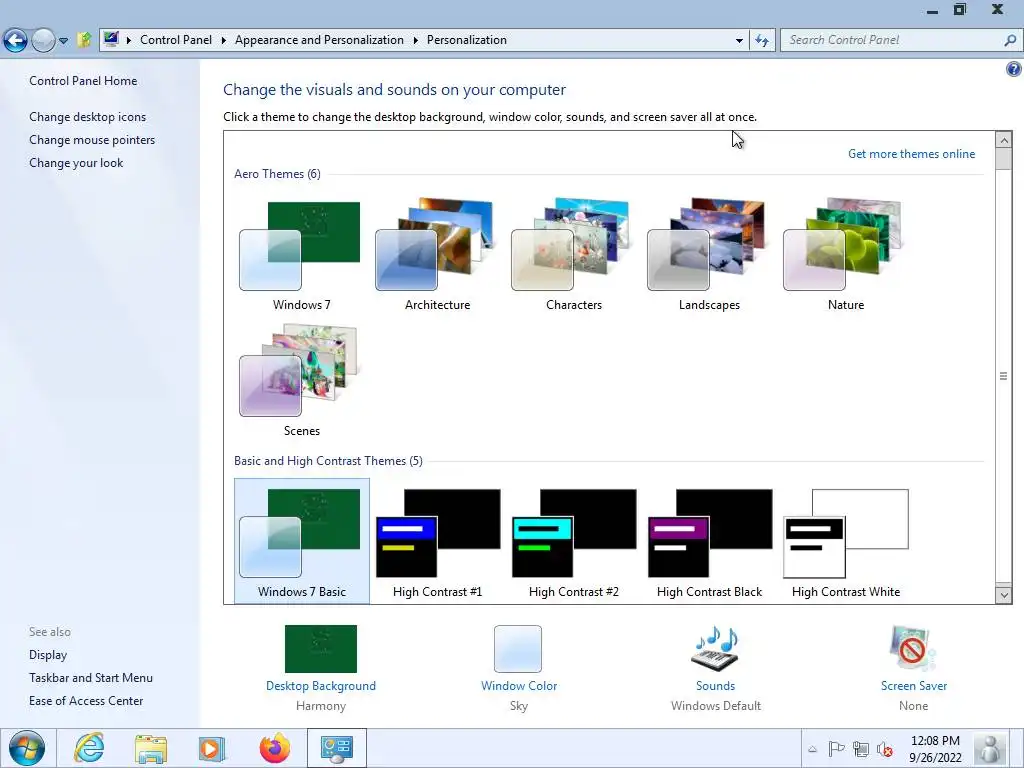Click the Control Panel taskbar button

click(x=336, y=748)
